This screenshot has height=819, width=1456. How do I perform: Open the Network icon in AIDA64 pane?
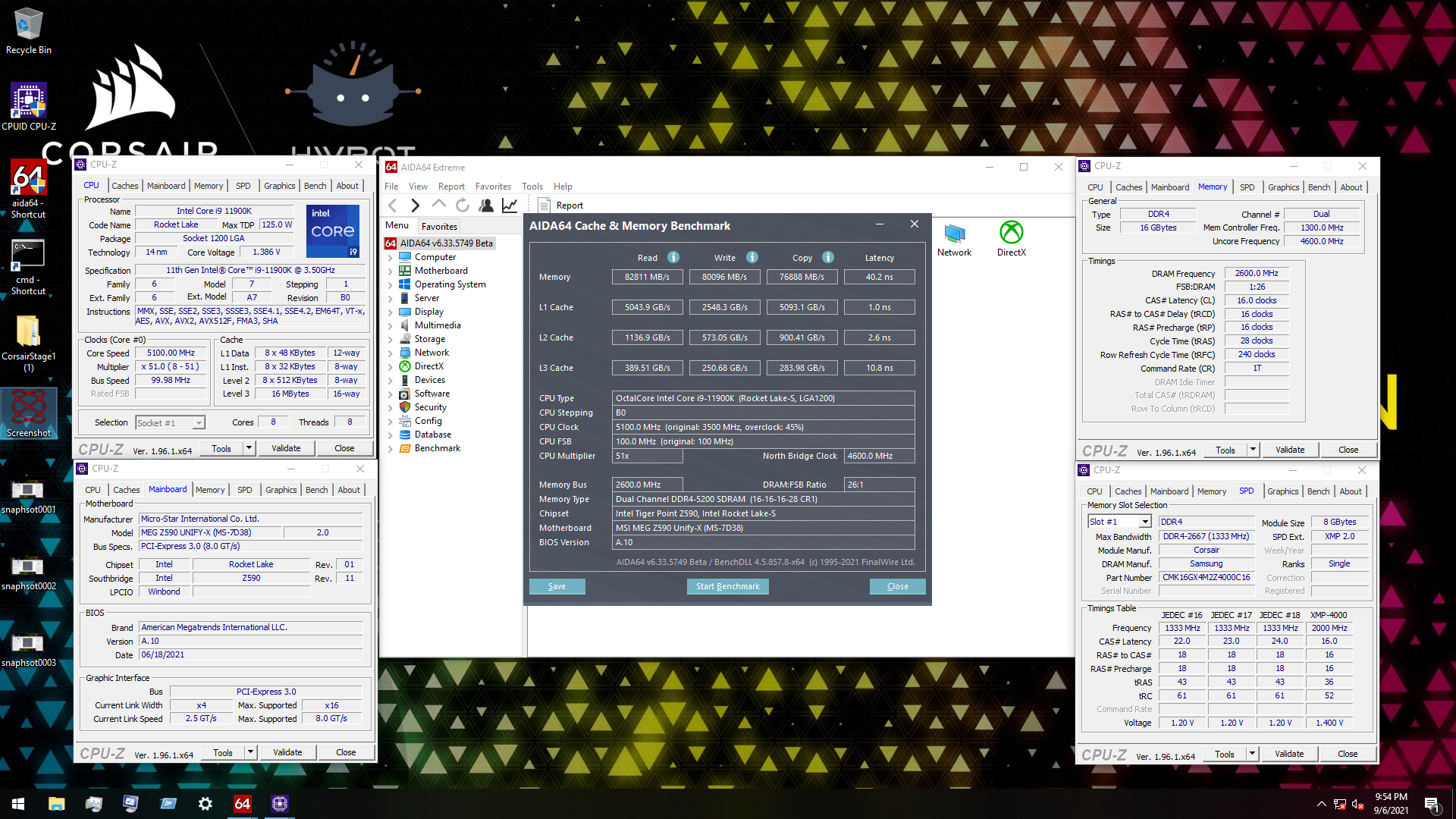[954, 239]
